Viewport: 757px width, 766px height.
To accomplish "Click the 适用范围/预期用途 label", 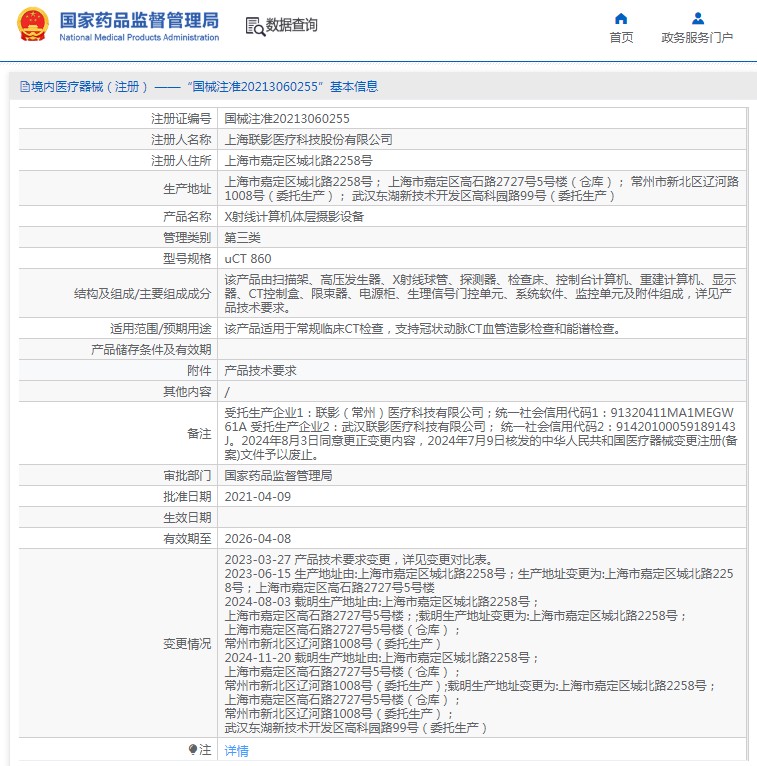I will coord(161,329).
